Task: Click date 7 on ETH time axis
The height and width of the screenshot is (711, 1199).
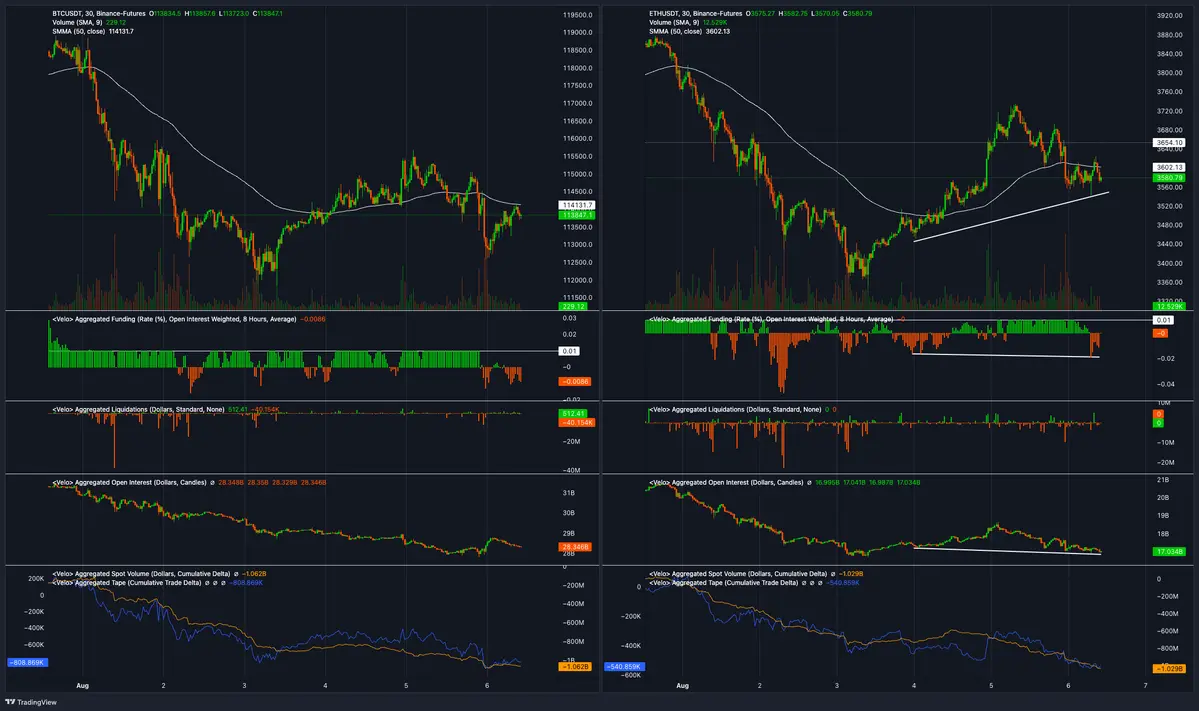Action: tap(1145, 686)
